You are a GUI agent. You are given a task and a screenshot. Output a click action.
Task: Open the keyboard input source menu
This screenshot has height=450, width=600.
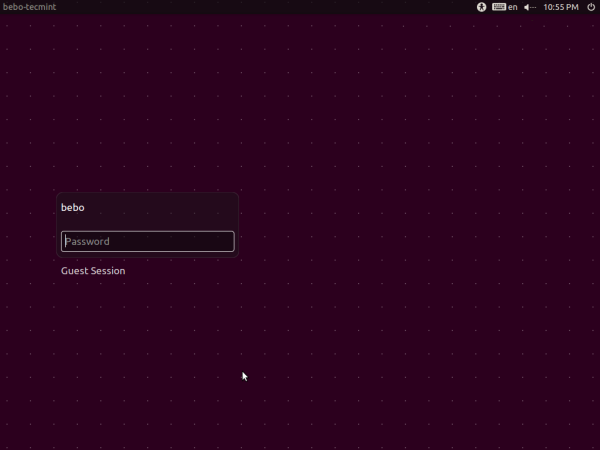coord(498,7)
